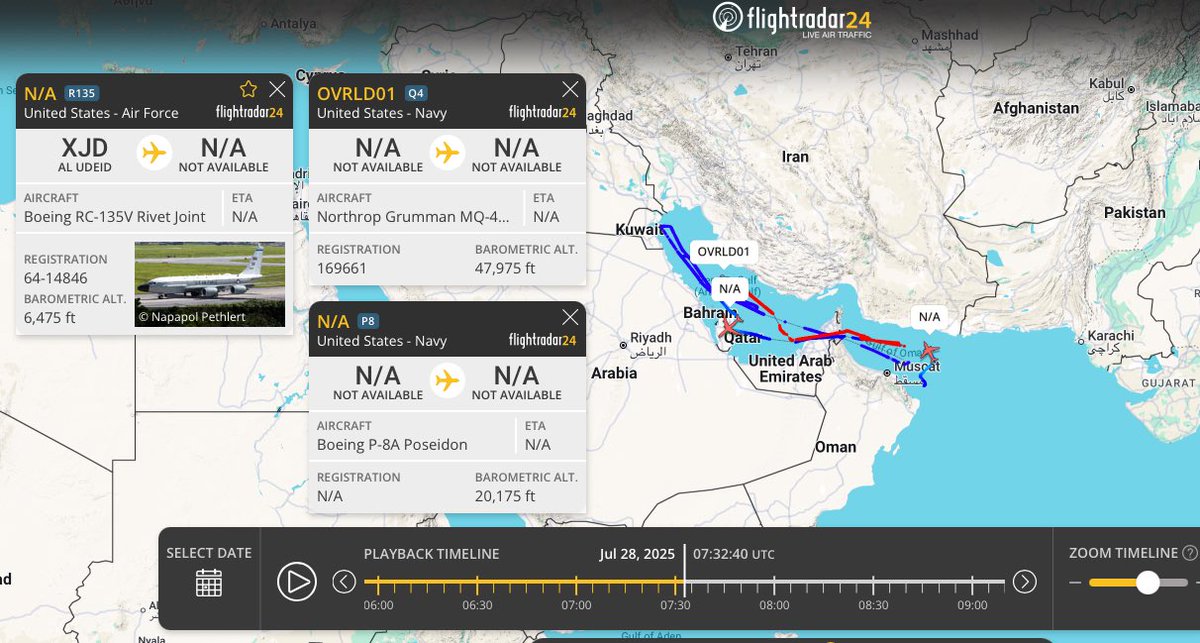Click the 47,975 ft barometric altitude
Screen dimensions: 1200x643
[x=505, y=268]
